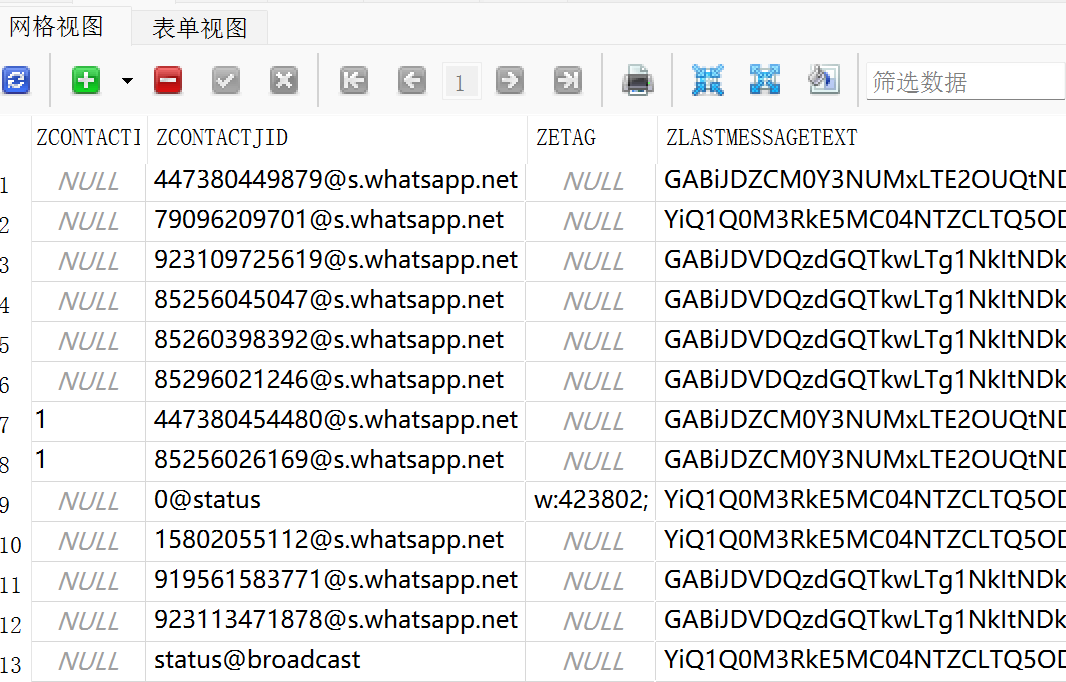The width and height of the screenshot is (1066, 682).
Task: Select cell 0@status
Action: point(335,501)
